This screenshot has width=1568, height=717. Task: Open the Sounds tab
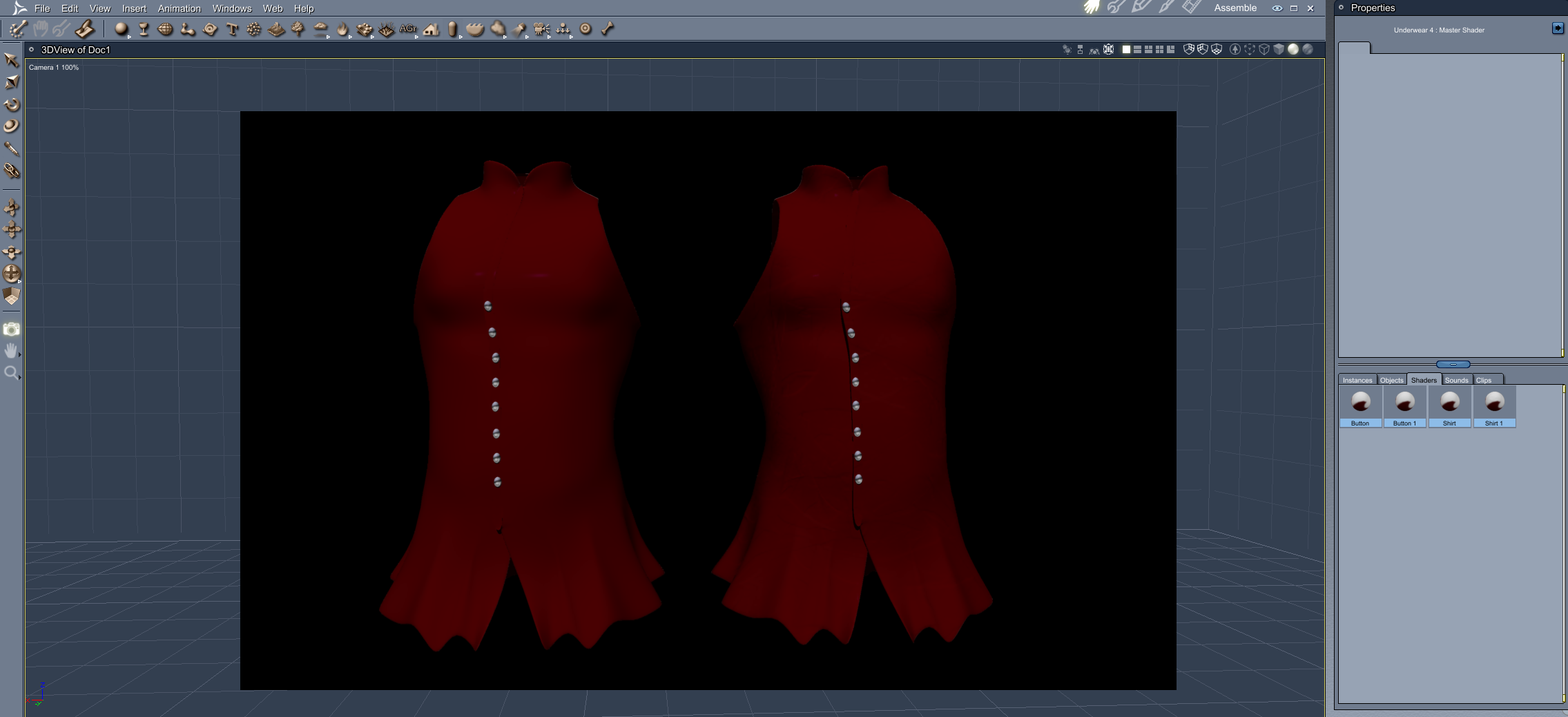pyautogui.click(x=1456, y=380)
